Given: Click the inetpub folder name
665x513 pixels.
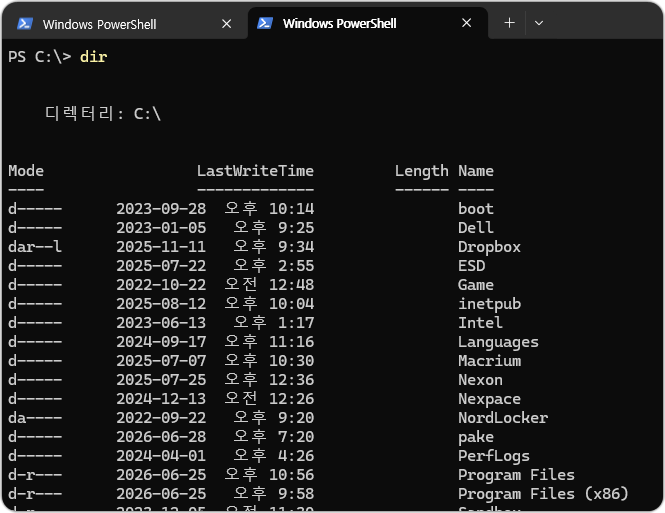Looking at the screenshot, I should [489, 304].
